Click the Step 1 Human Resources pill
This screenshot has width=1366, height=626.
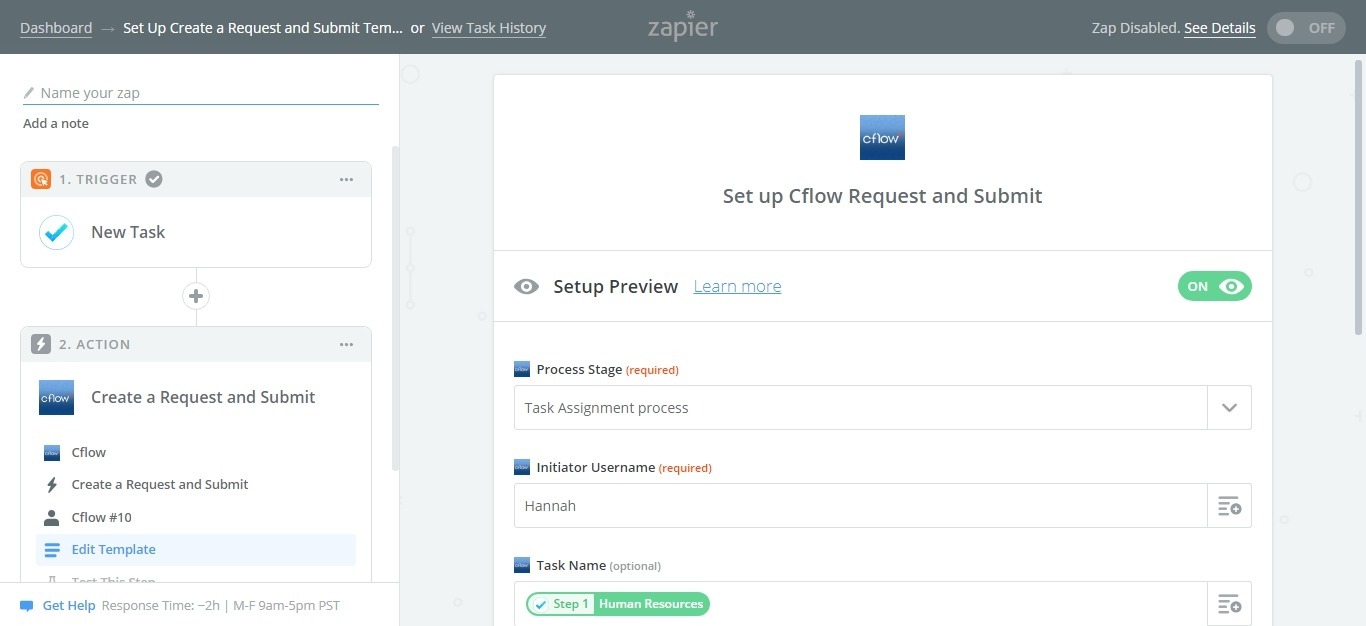point(618,604)
